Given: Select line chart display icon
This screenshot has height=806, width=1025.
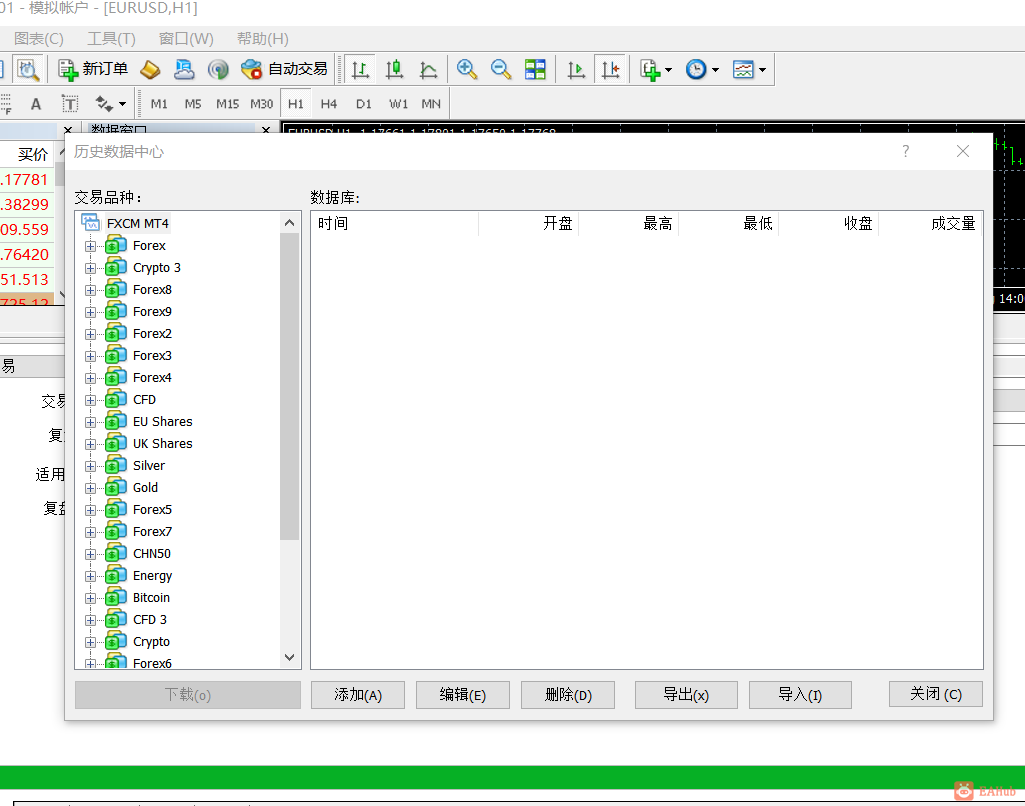Looking at the screenshot, I should (428, 69).
